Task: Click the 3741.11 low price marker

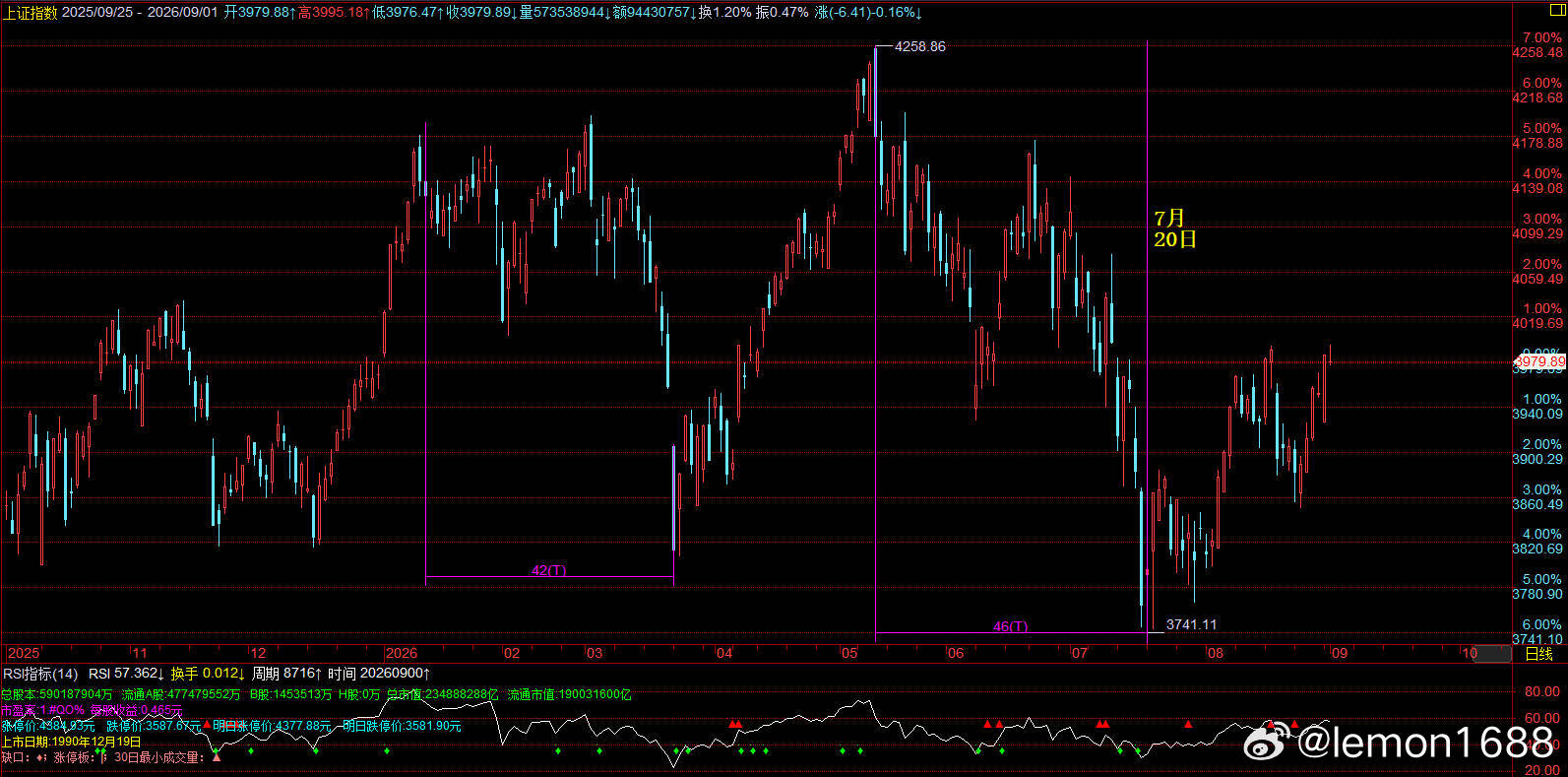Action: [1191, 624]
